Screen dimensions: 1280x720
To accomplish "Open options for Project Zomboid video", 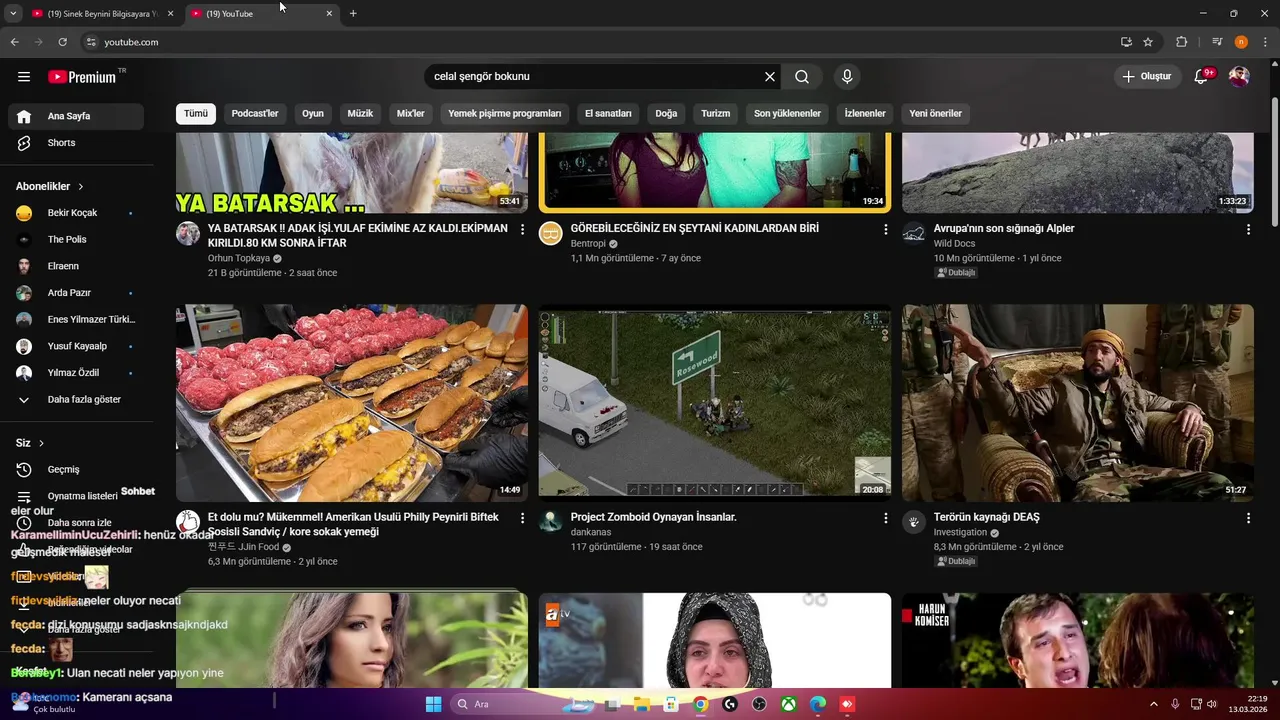I will pyautogui.click(x=885, y=519).
